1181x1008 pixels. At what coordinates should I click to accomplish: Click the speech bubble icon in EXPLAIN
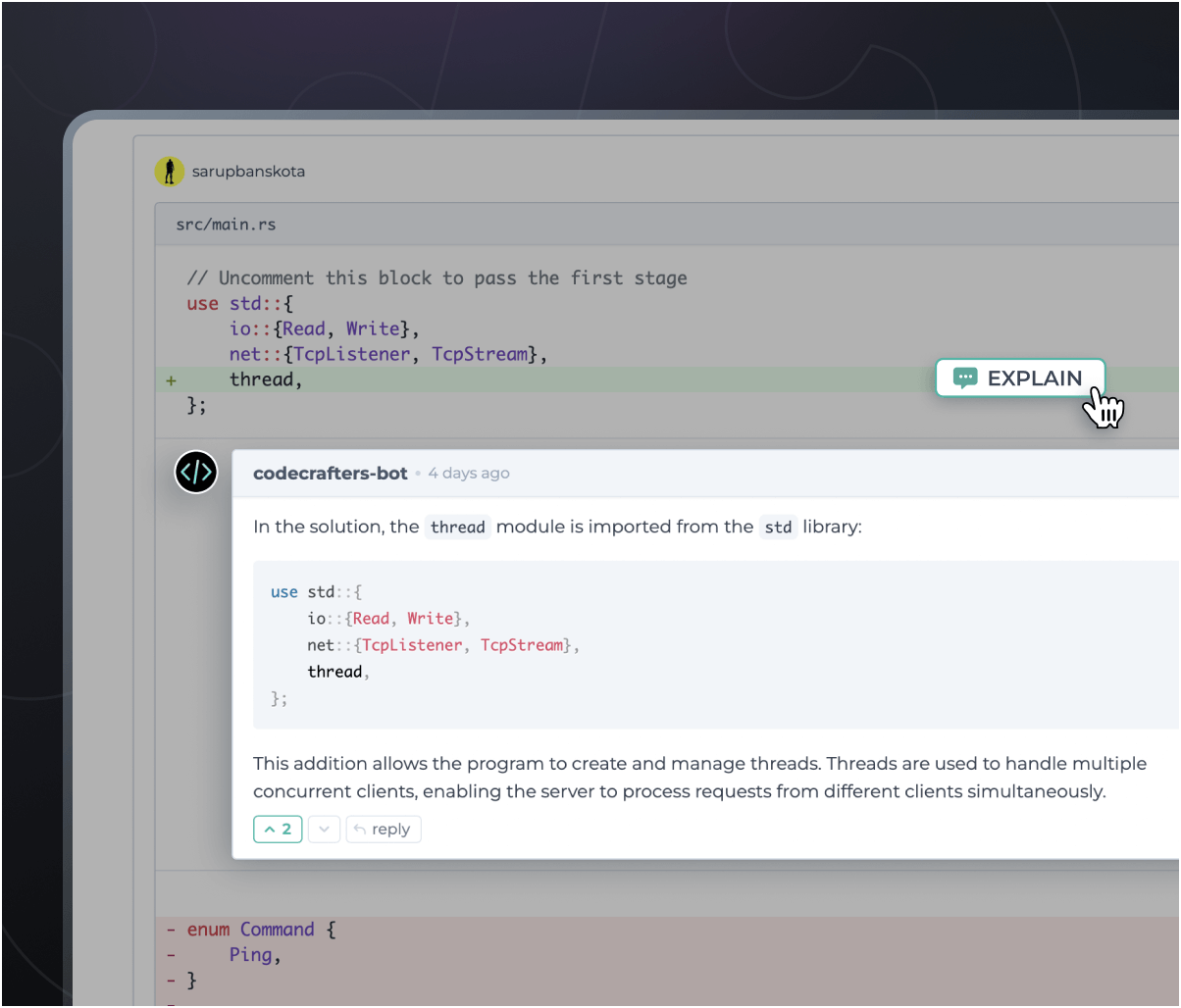click(965, 378)
